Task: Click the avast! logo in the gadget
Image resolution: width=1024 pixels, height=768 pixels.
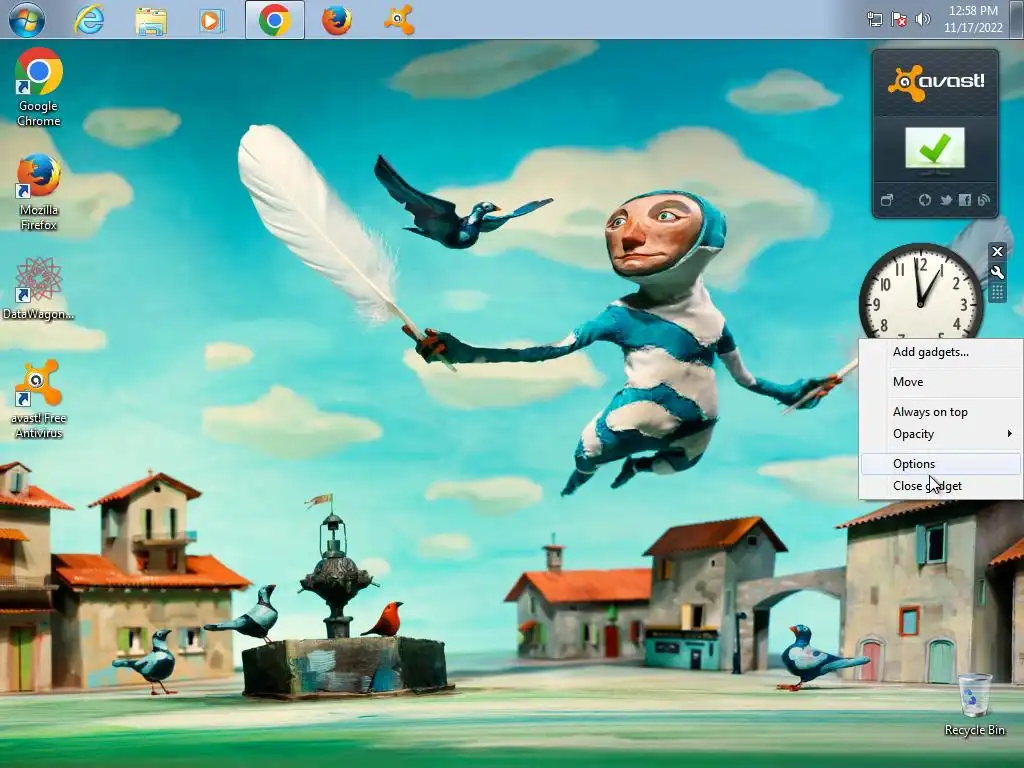Action: click(x=935, y=82)
